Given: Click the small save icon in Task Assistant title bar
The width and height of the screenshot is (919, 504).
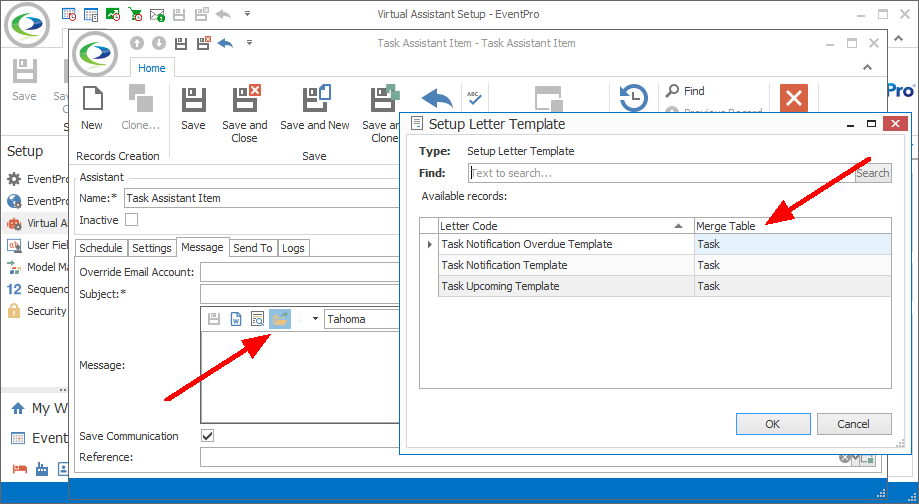Looking at the screenshot, I should point(181,43).
